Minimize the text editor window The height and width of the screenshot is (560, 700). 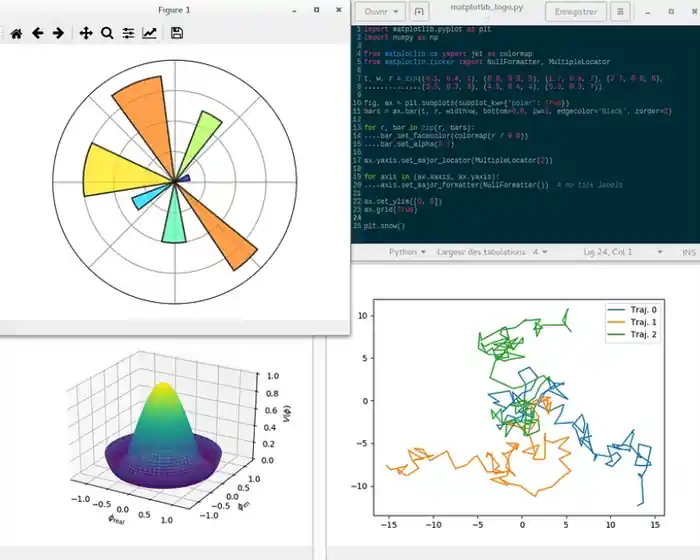click(648, 13)
